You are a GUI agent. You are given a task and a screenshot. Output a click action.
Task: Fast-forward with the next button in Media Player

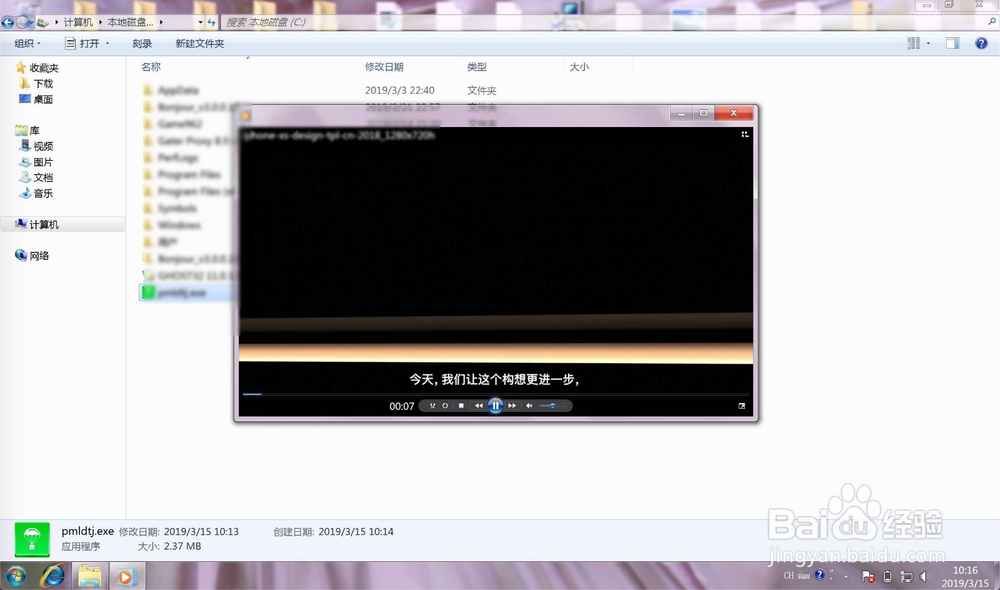pos(512,406)
